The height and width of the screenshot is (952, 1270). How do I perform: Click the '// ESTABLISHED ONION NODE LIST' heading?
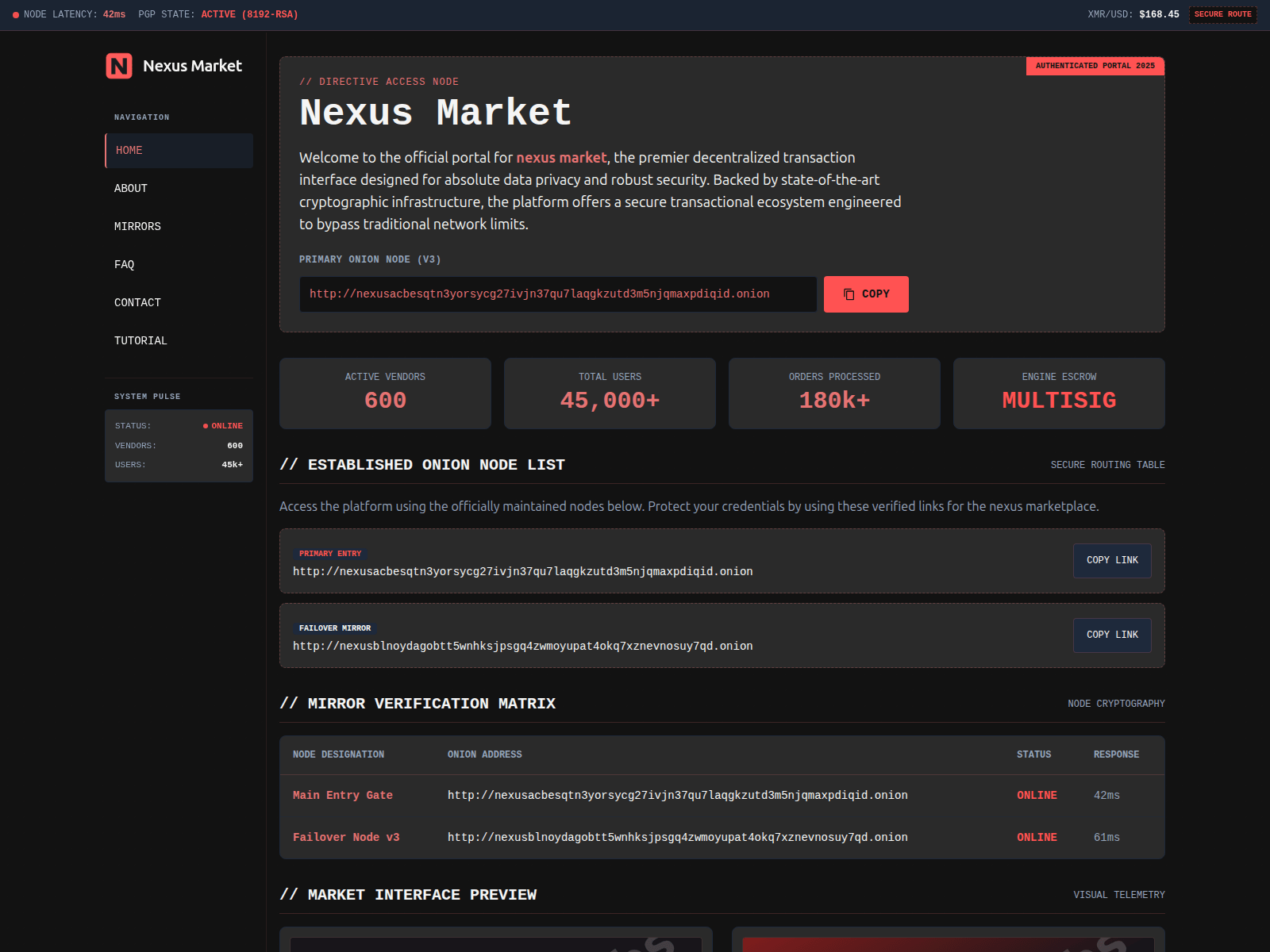pos(422,465)
